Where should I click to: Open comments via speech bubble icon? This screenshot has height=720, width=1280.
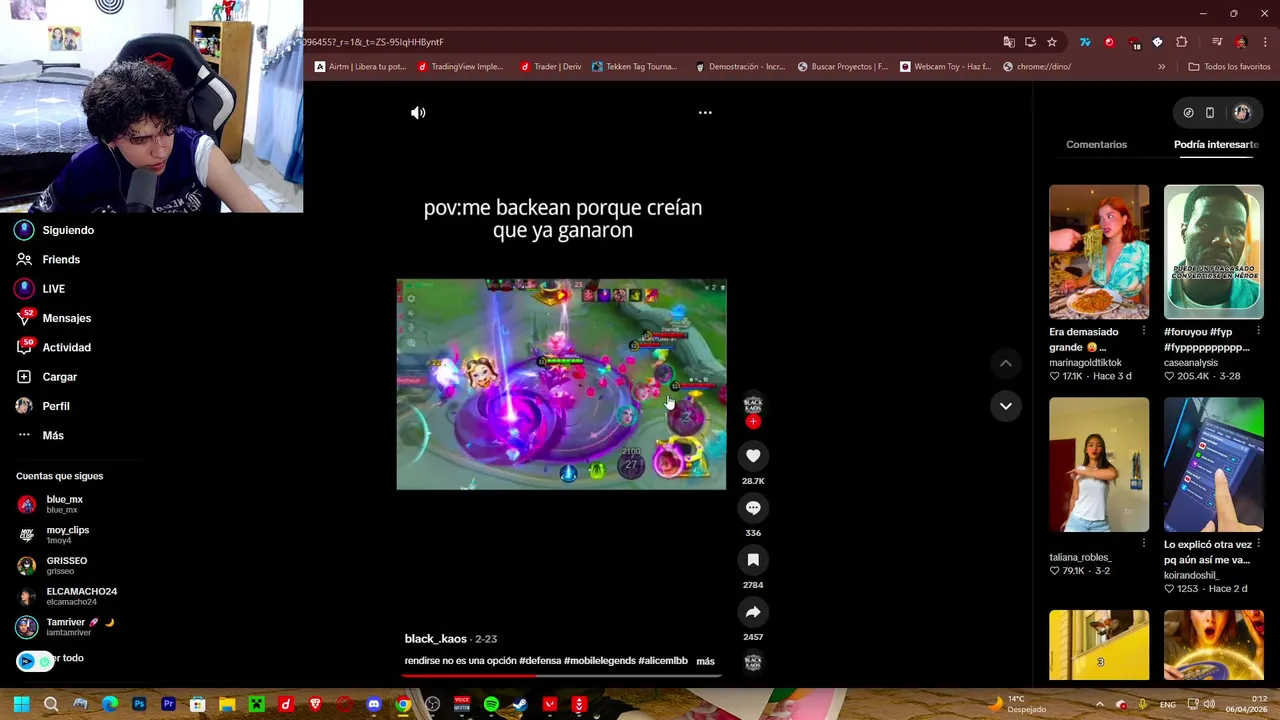[x=753, y=508]
